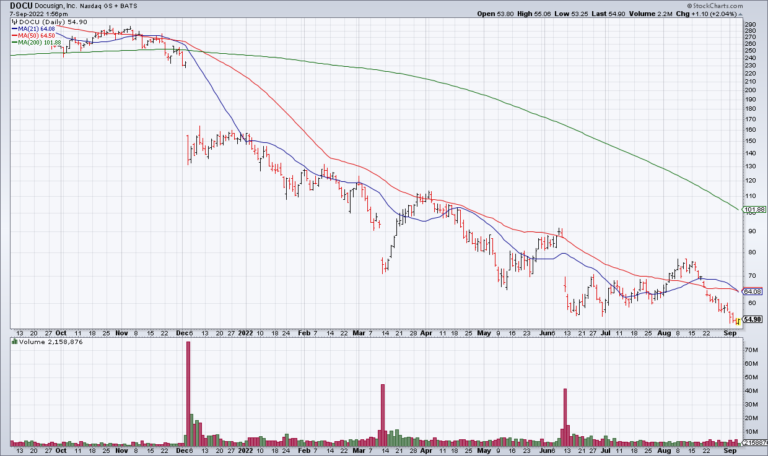Click the 'Volume 2,158,876' panel label
The image size is (768, 456).
pos(51,342)
